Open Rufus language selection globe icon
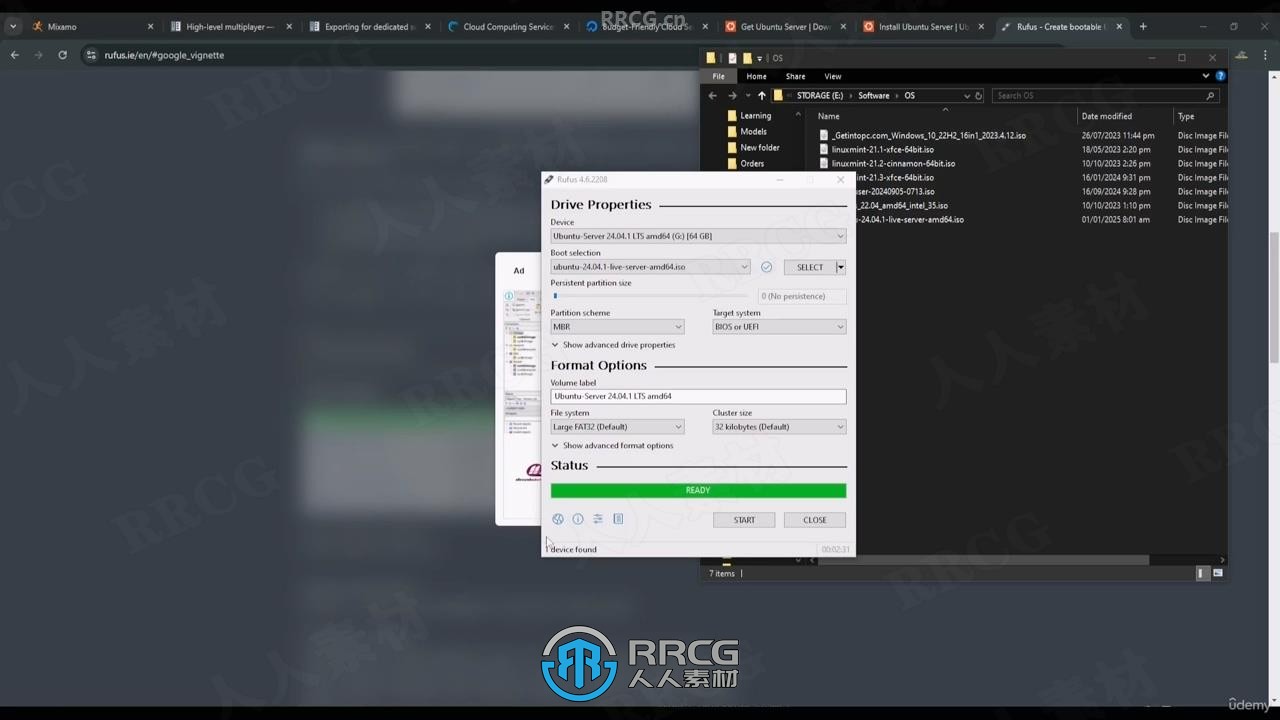 click(558, 519)
